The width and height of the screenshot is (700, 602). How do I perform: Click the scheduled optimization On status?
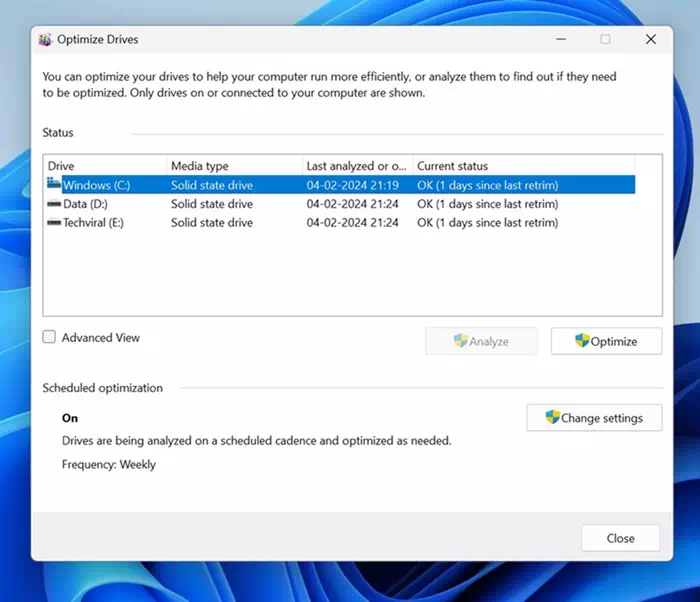pos(70,418)
